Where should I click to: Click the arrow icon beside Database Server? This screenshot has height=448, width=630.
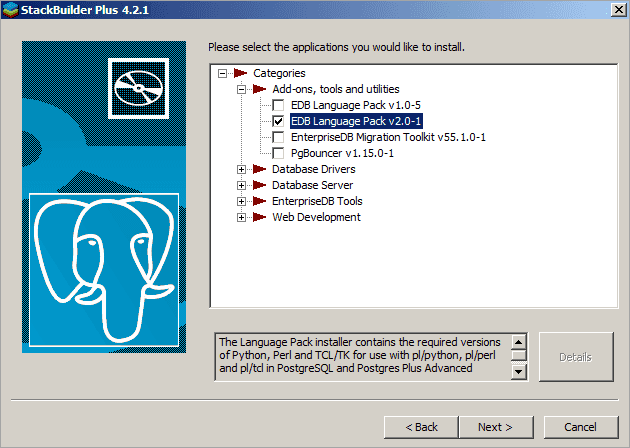click(260, 185)
